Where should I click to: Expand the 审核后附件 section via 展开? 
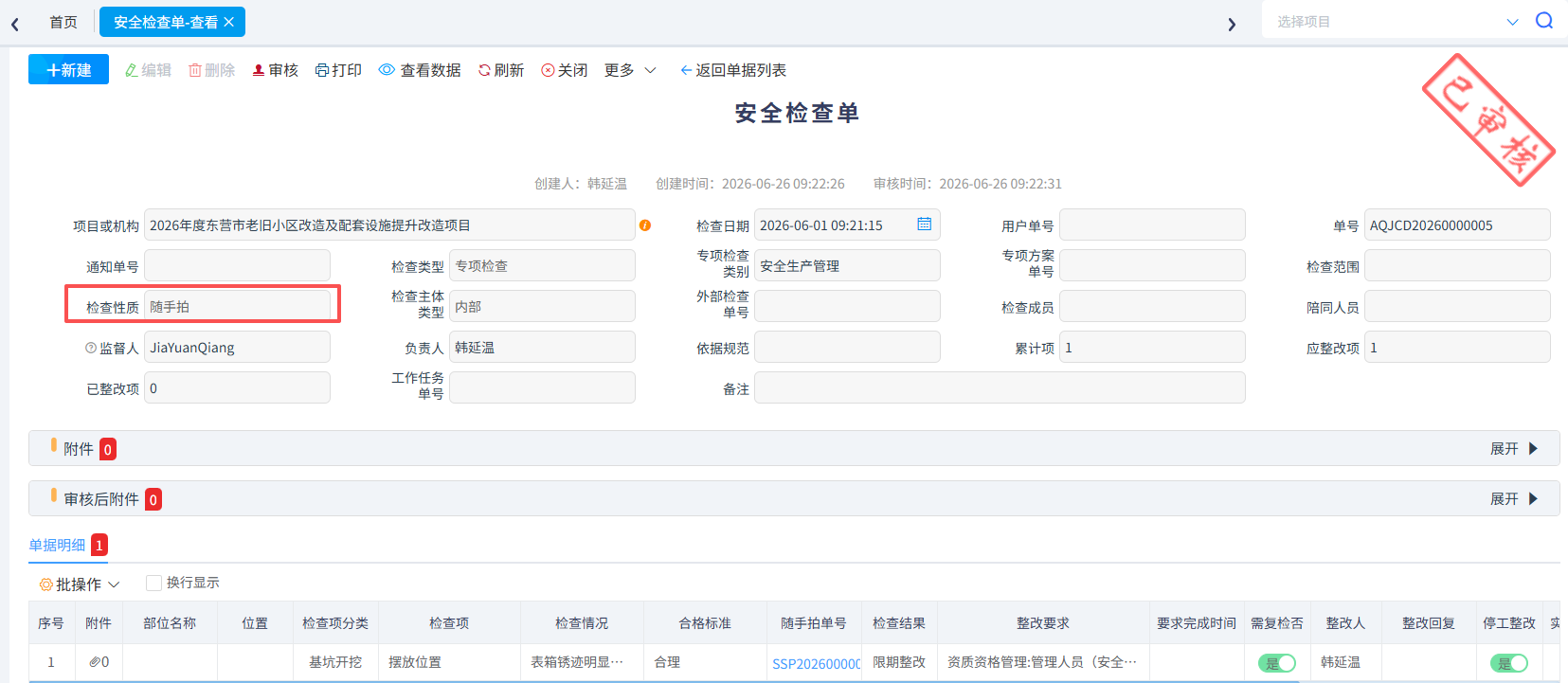coord(1513,499)
